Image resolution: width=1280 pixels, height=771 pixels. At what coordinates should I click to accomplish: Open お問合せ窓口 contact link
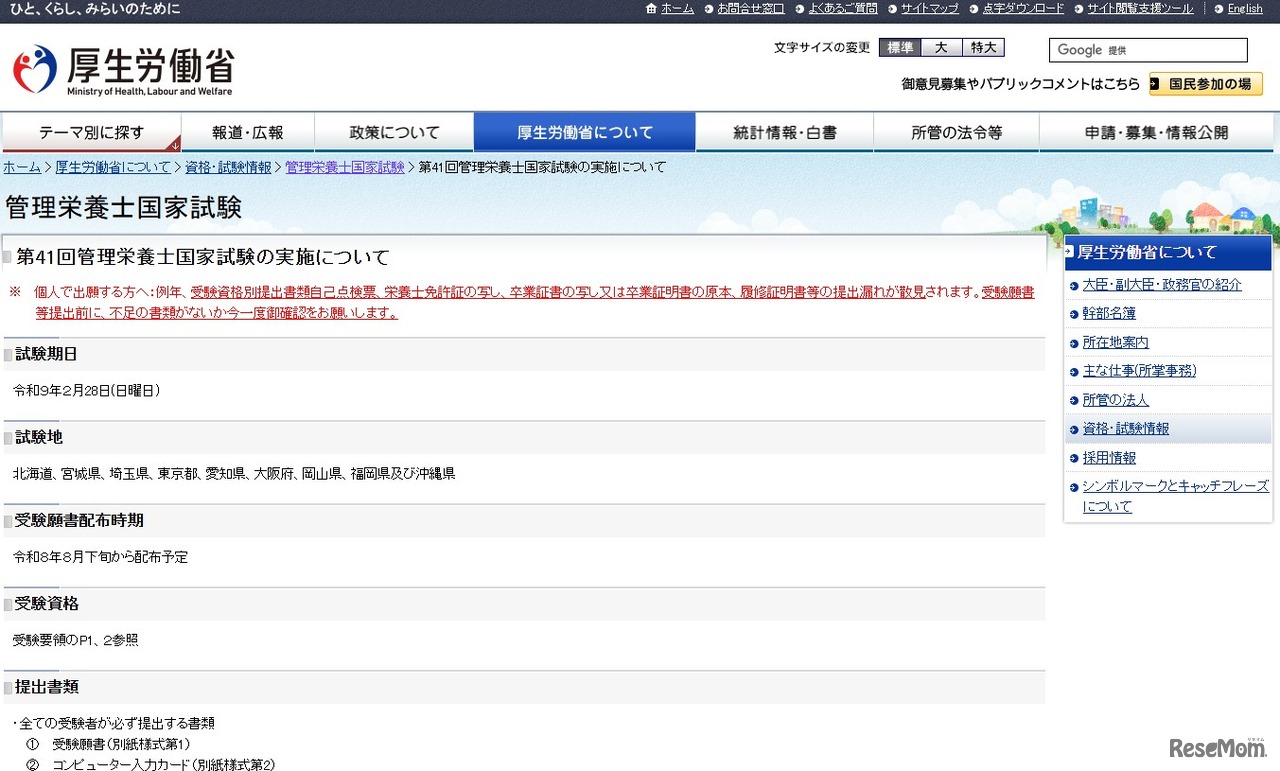[750, 9]
